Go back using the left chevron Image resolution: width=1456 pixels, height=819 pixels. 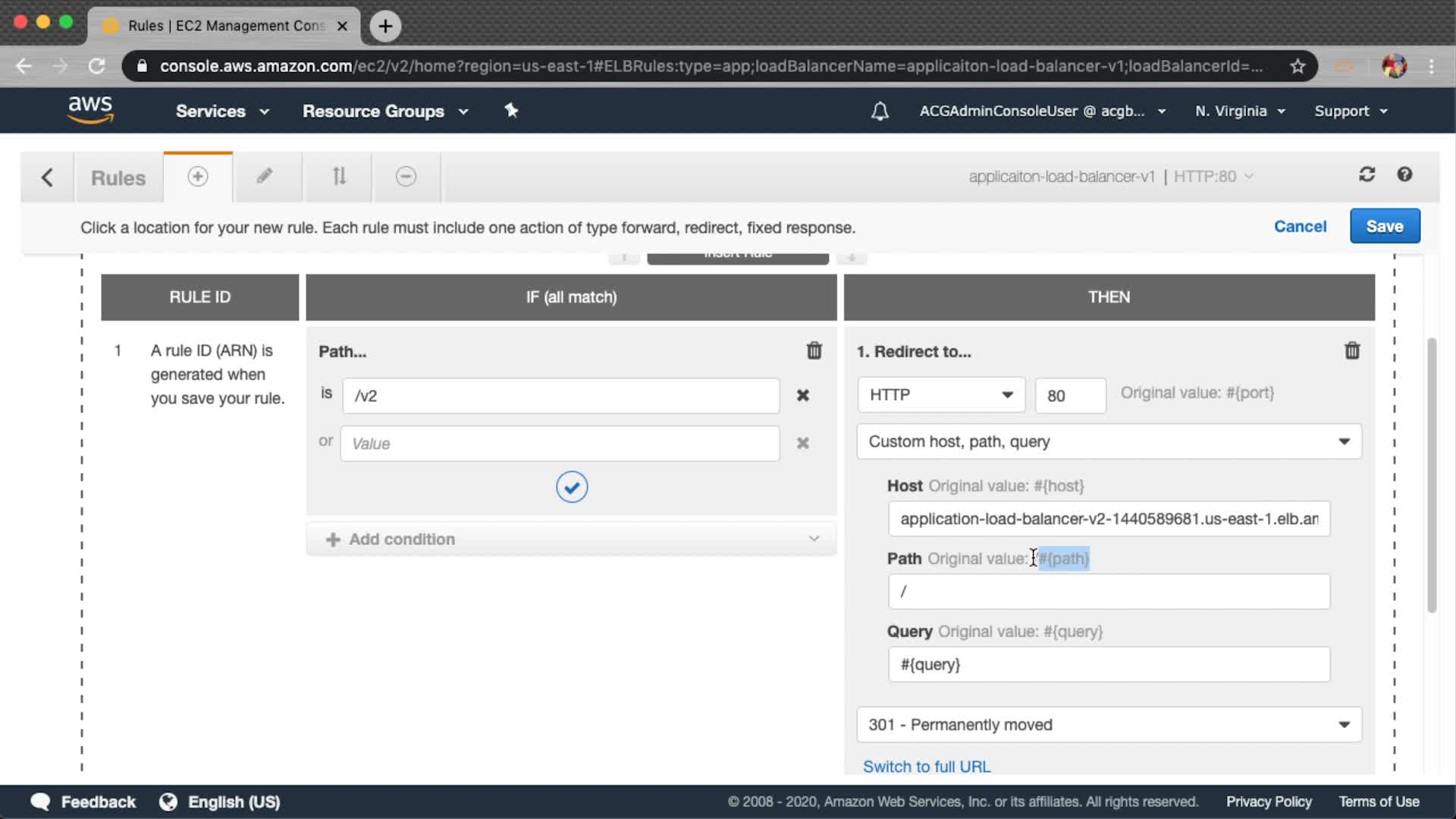click(x=47, y=177)
